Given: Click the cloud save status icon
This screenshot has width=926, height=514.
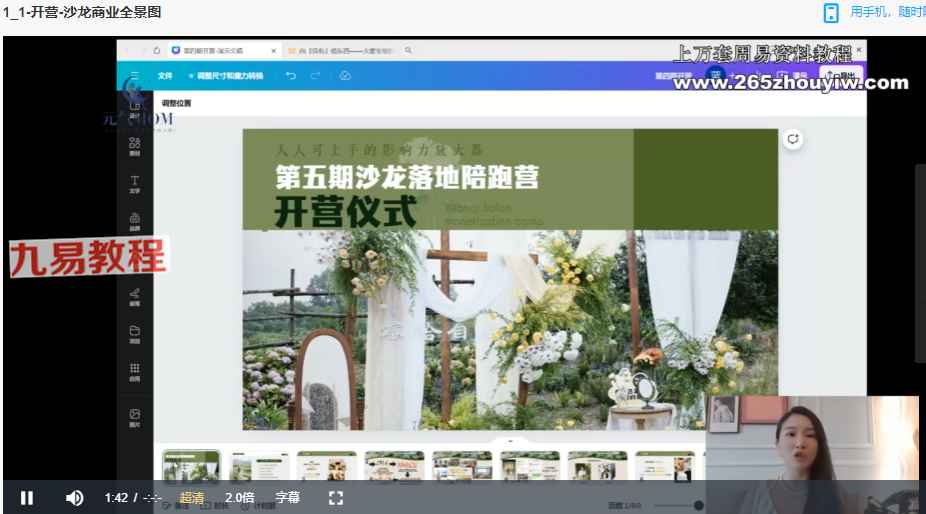Looking at the screenshot, I should coord(345,76).
